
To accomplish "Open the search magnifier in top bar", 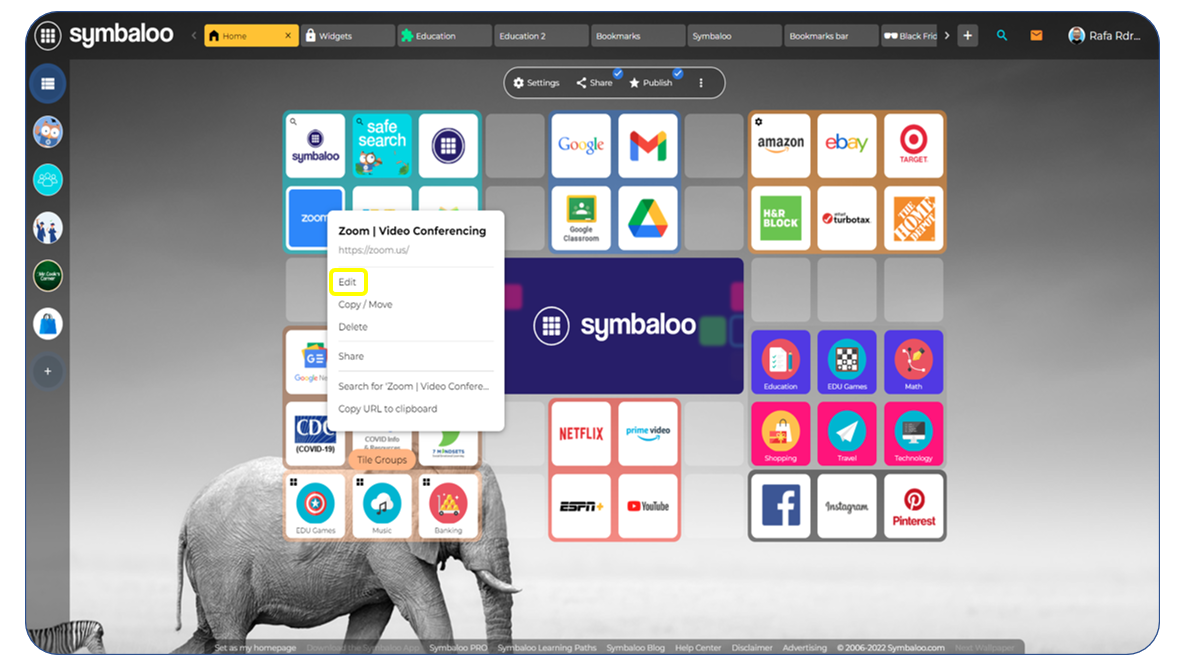I will tap(1002, 35).
